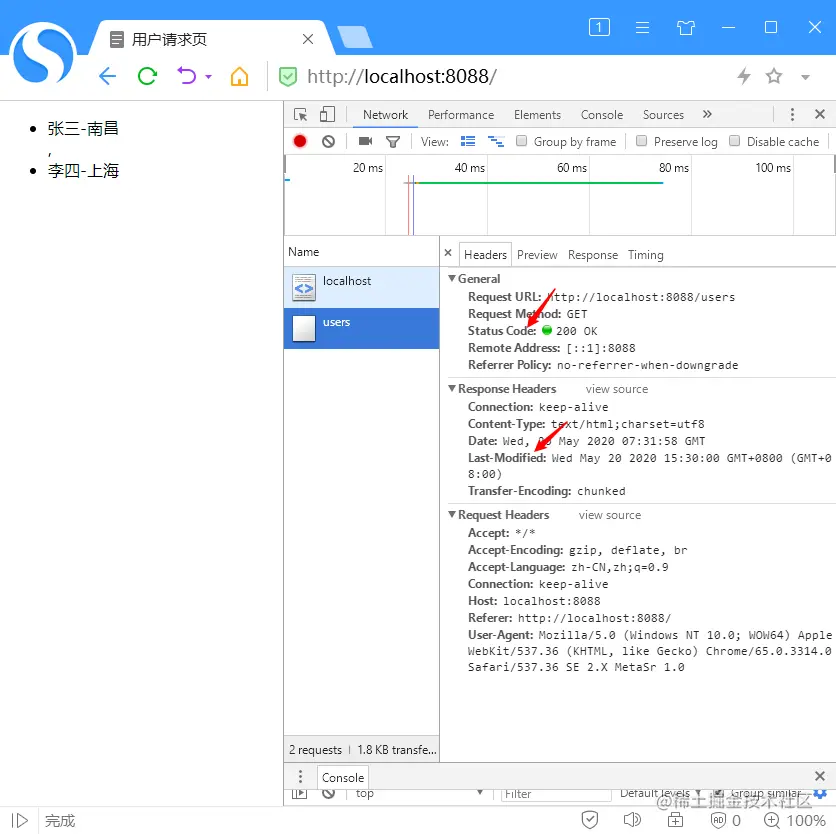This screenshot has height=834, width=836.
Task: Click the Request URL value
Action: [x=641, y=297]
